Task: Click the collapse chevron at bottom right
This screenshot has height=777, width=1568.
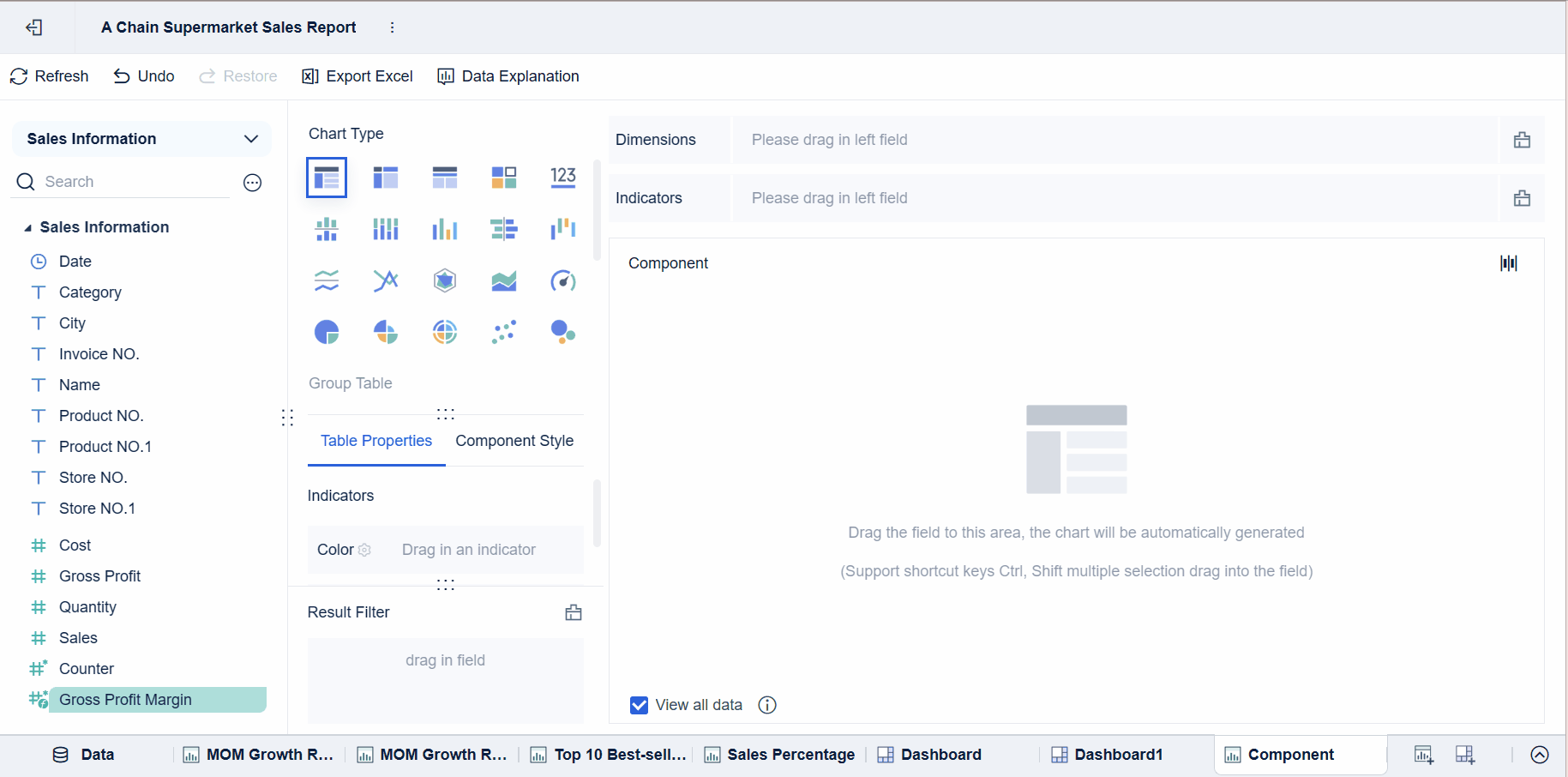Action: pos(1538,755)
